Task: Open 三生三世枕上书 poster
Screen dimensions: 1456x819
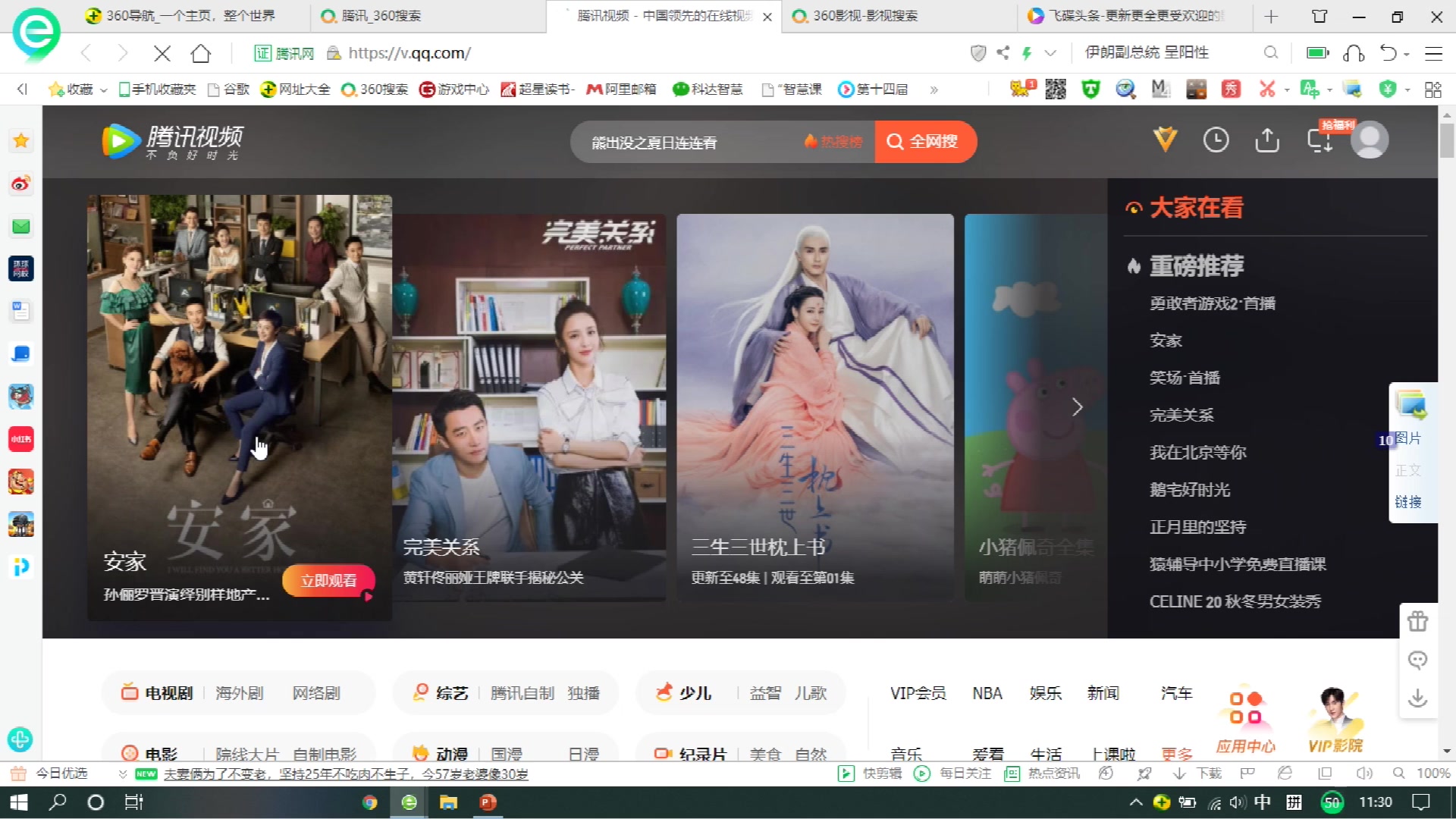Action: (x=815, y=407)
